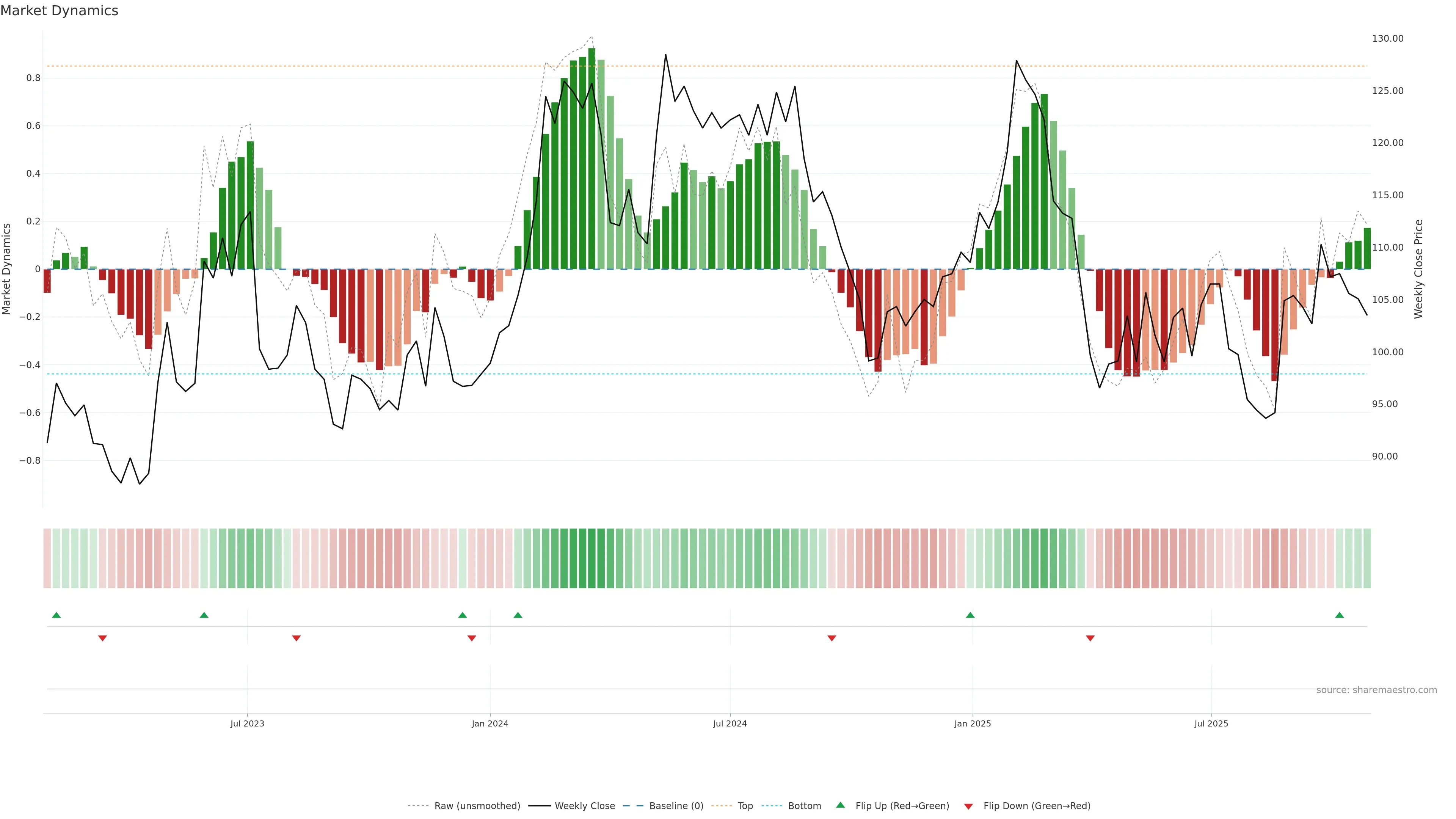Click the green flip-up marker just before Jan 2025
This screenshot has height=819, width=1456.
pos(970,615)
